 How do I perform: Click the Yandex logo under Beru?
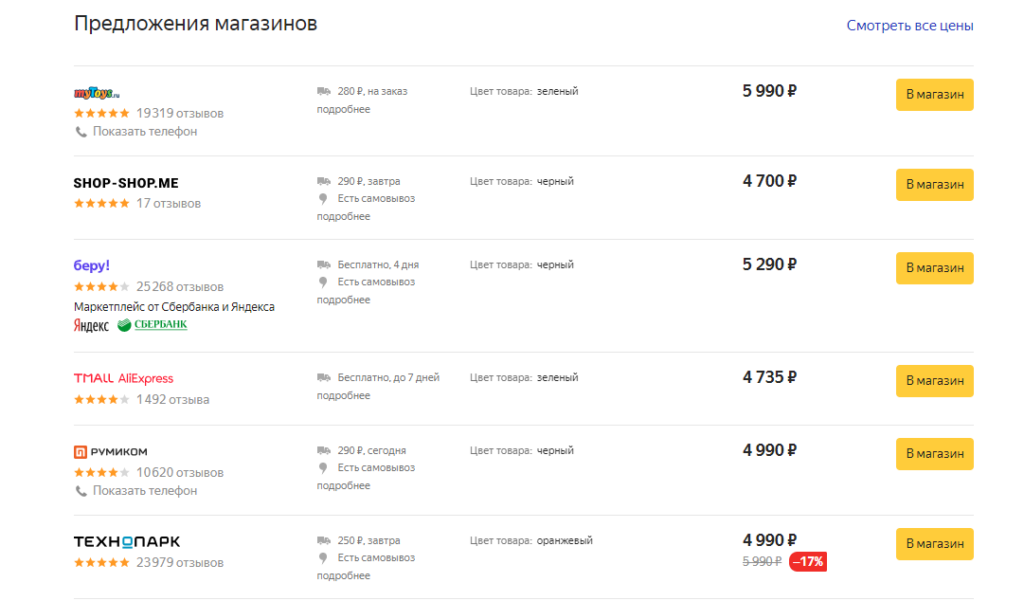91,325
